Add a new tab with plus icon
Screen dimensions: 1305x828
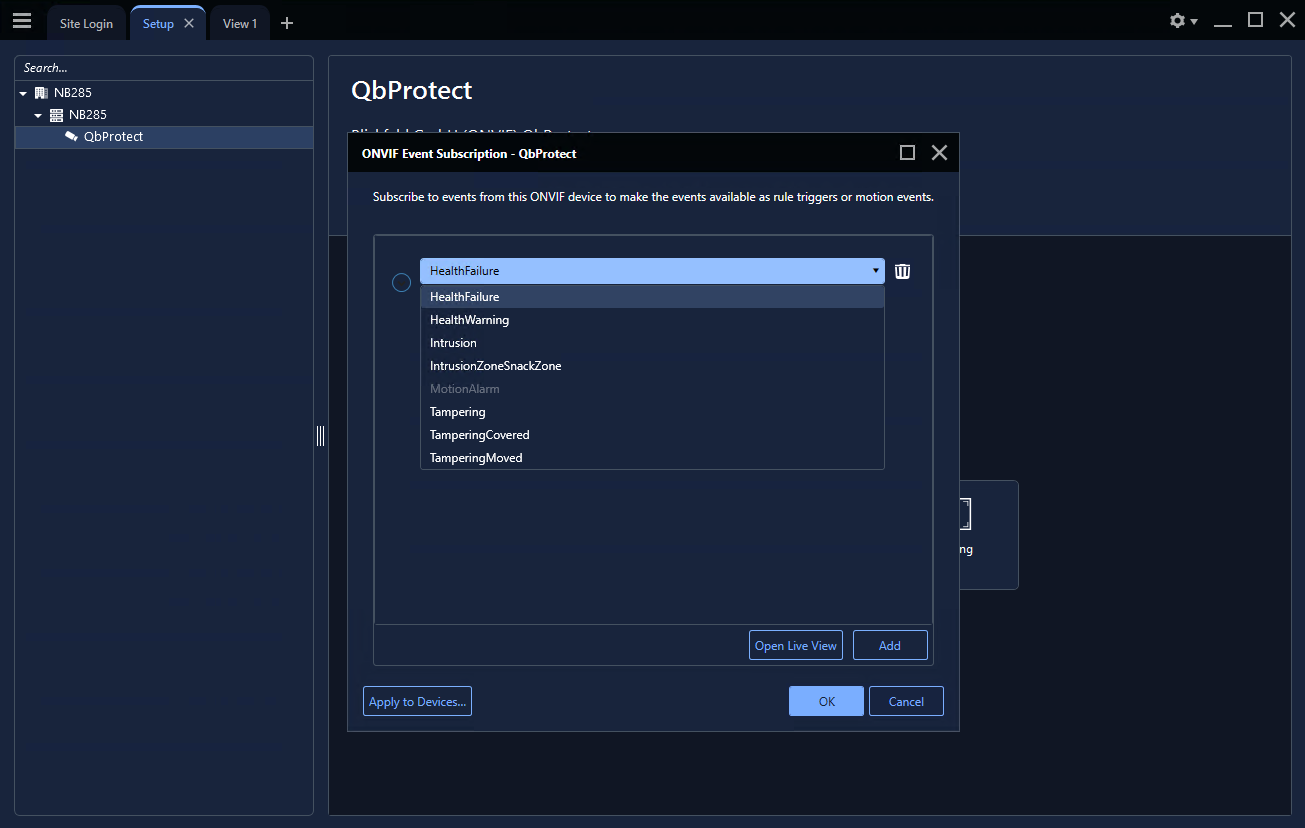287,23
